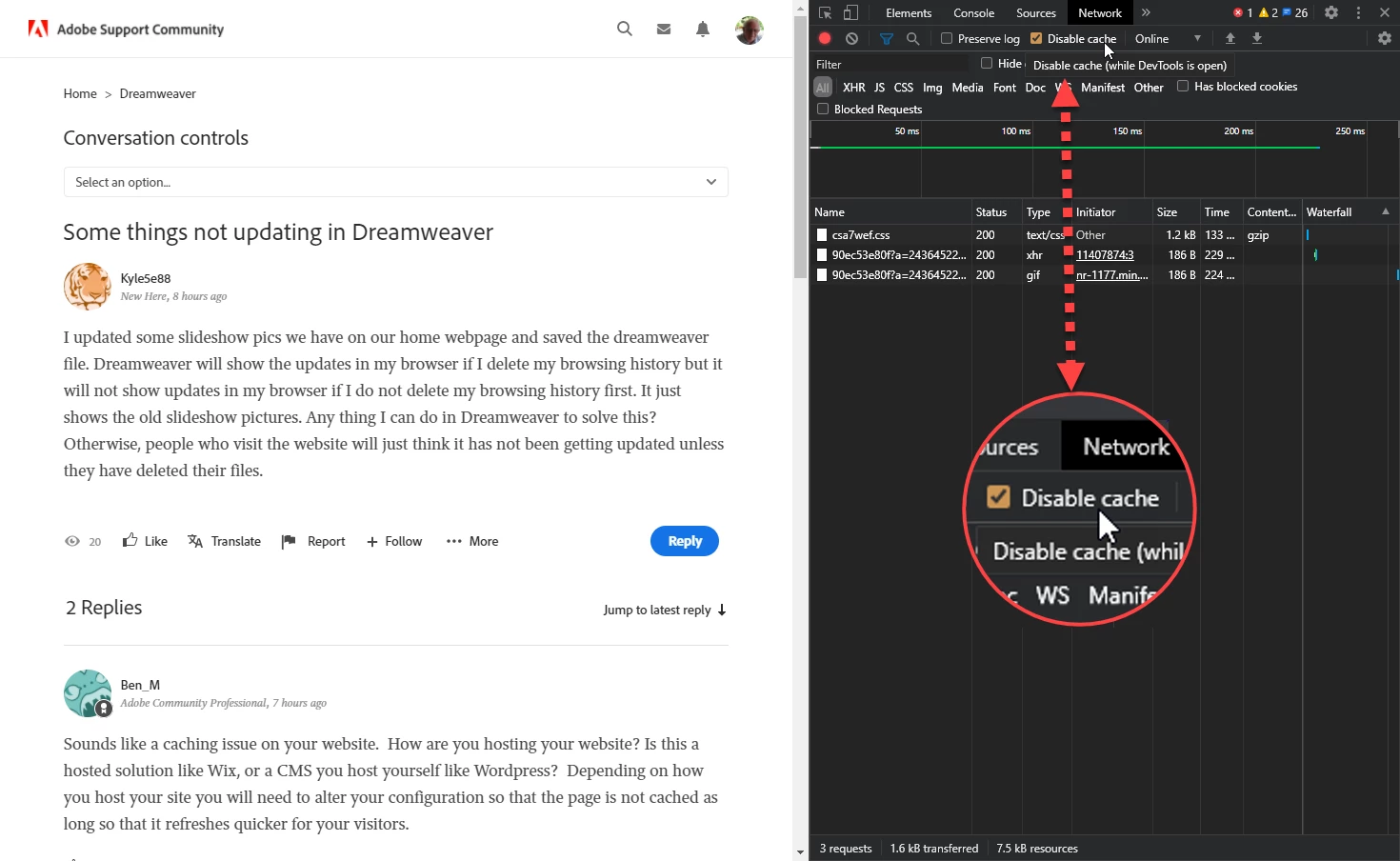Screen dimensions: 1400x861
Task: Click the blue messages count indicator
Action: tap(1295, 12)
